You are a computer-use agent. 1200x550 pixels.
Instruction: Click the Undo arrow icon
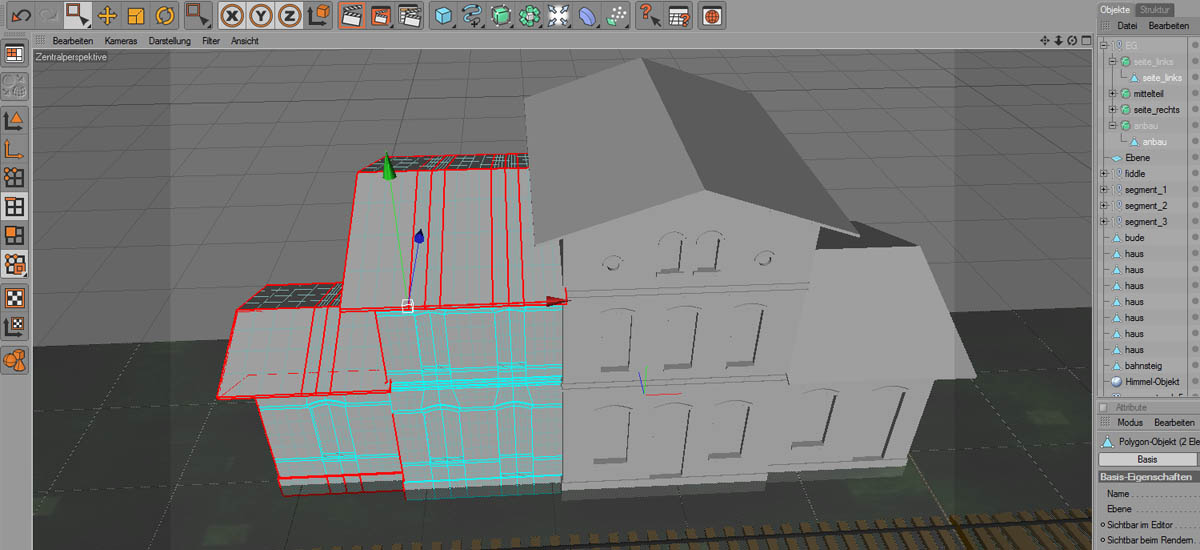[19, 15]
